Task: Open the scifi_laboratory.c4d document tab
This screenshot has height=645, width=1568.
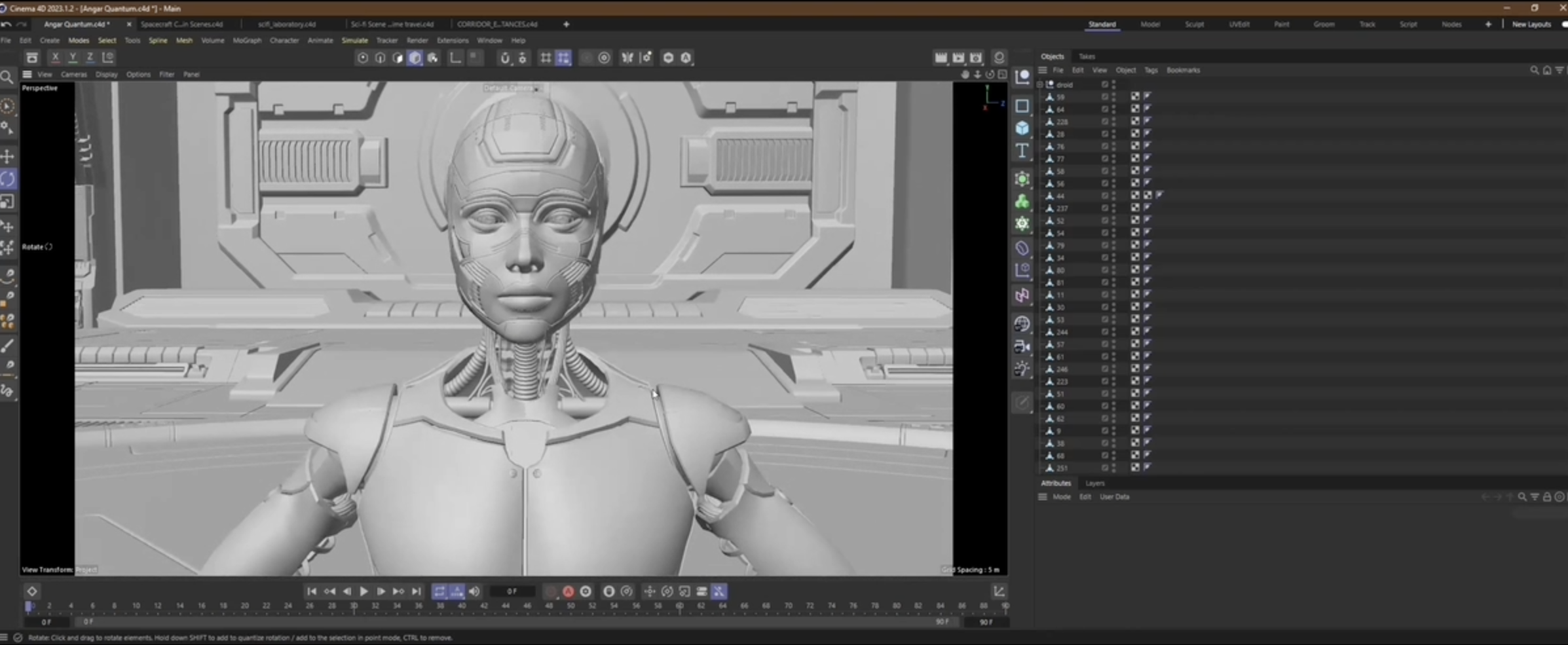Action: (287, 24)
